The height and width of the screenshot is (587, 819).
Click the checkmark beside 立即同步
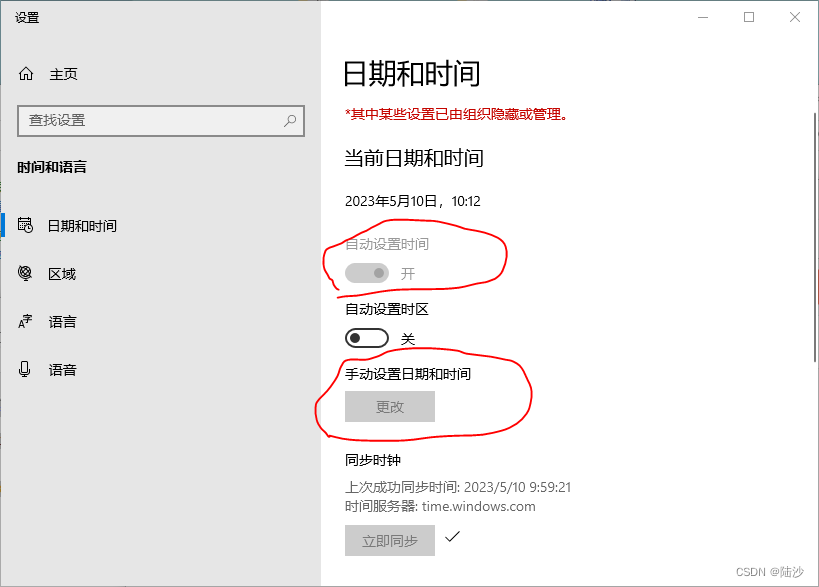[455, 538]
